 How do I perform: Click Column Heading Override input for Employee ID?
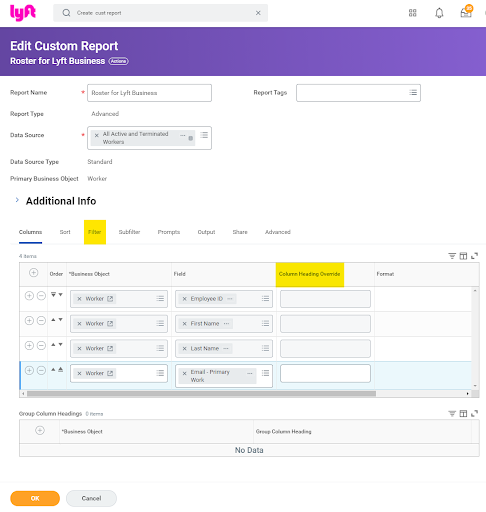(x=325, y=299)
